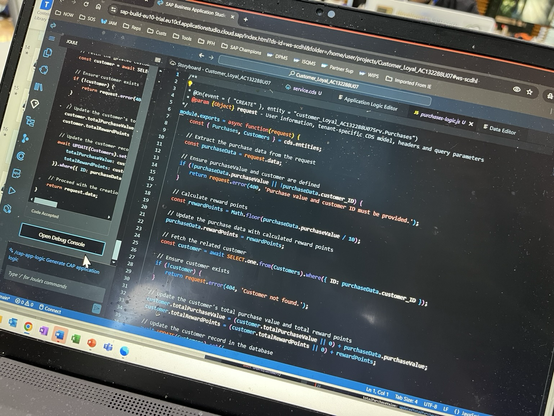The width and height of the screenshot is (554, 416).
Task: Reload the browser page
Action: pos(86,4)
